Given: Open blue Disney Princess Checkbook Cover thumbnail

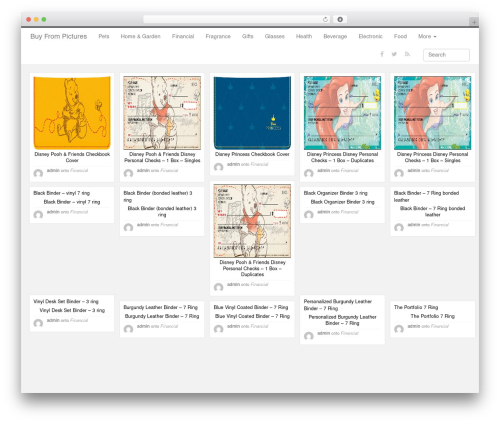Looking at the screenshot, I should tap(252, 113).
